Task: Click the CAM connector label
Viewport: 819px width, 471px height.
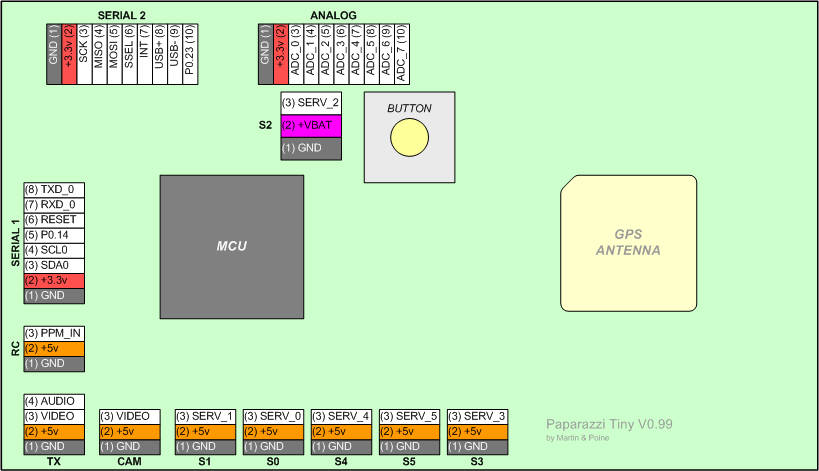Action: coord(129,462)
